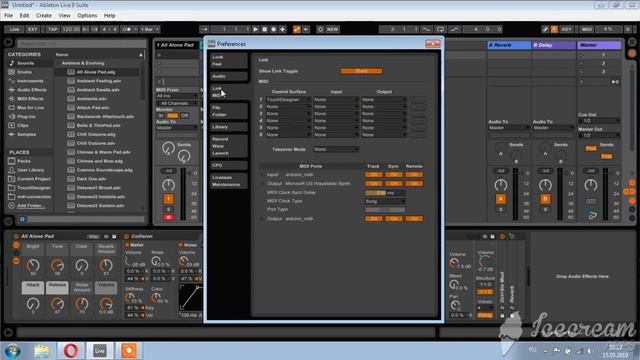This screenshot has height=360, width=640.
Task: Open Output dropdown for control surface 1
Action: [x=384, y=100]
